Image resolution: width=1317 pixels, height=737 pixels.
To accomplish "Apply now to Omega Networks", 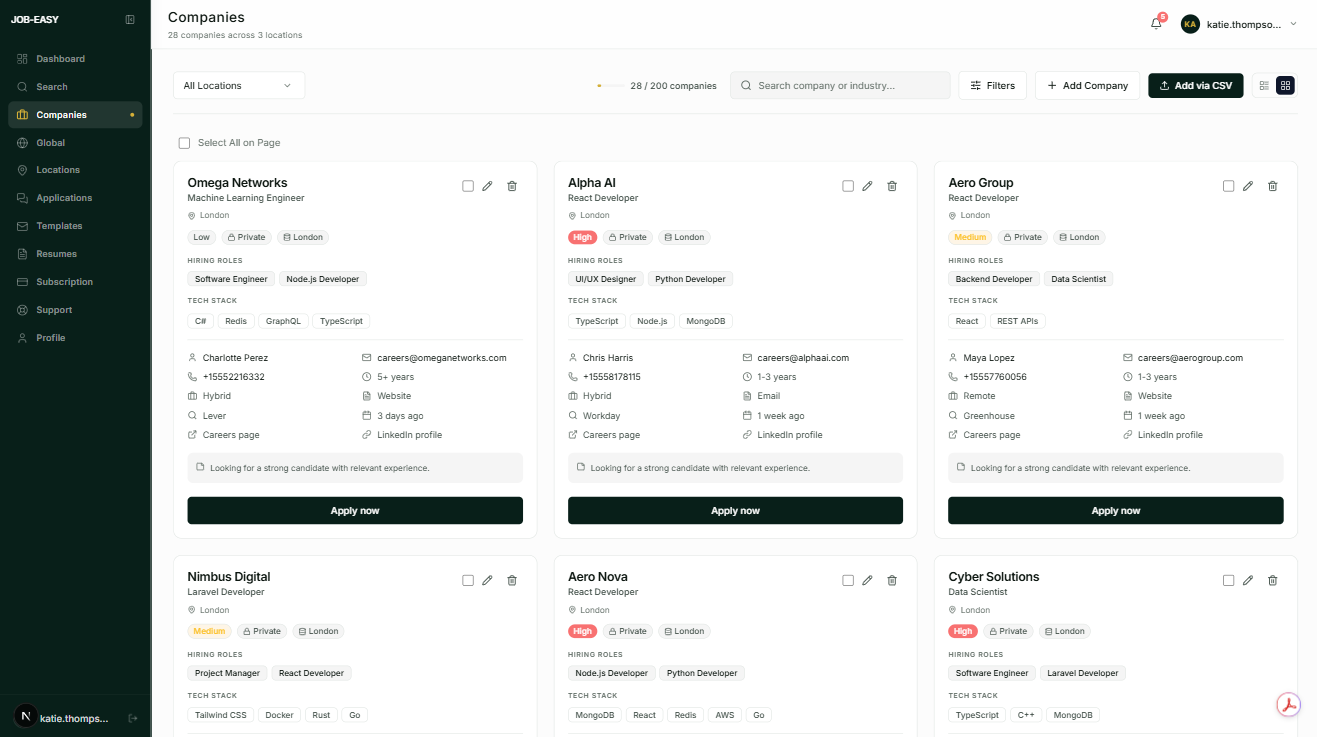I will [x=355, y=511].
